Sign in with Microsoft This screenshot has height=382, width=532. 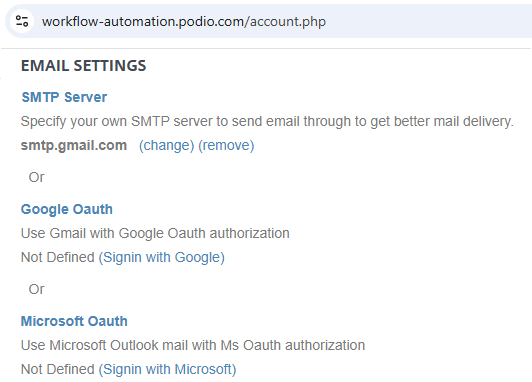click(167, 369)
